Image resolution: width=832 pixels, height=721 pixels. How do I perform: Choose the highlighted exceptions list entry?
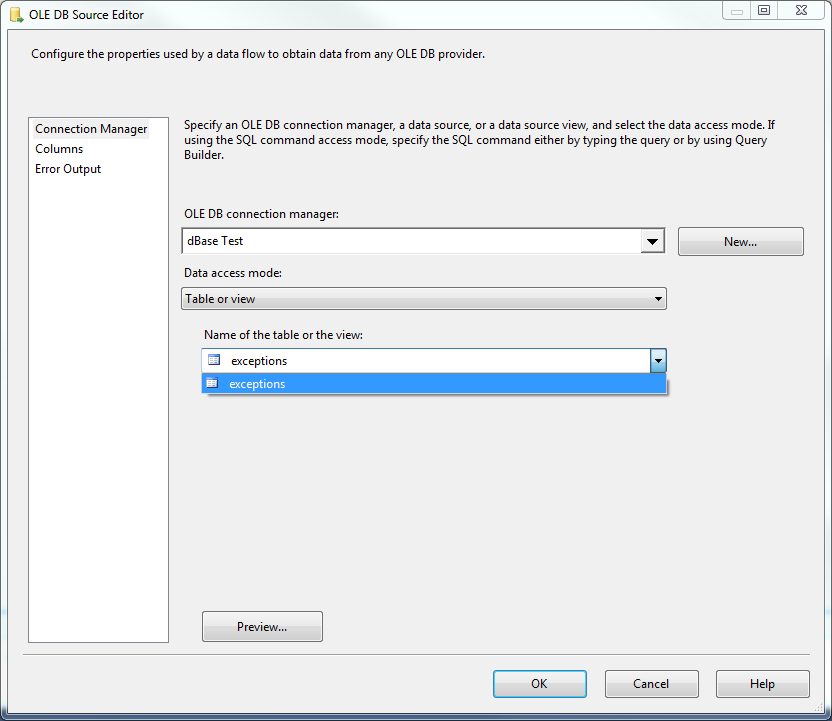point(434,384)
